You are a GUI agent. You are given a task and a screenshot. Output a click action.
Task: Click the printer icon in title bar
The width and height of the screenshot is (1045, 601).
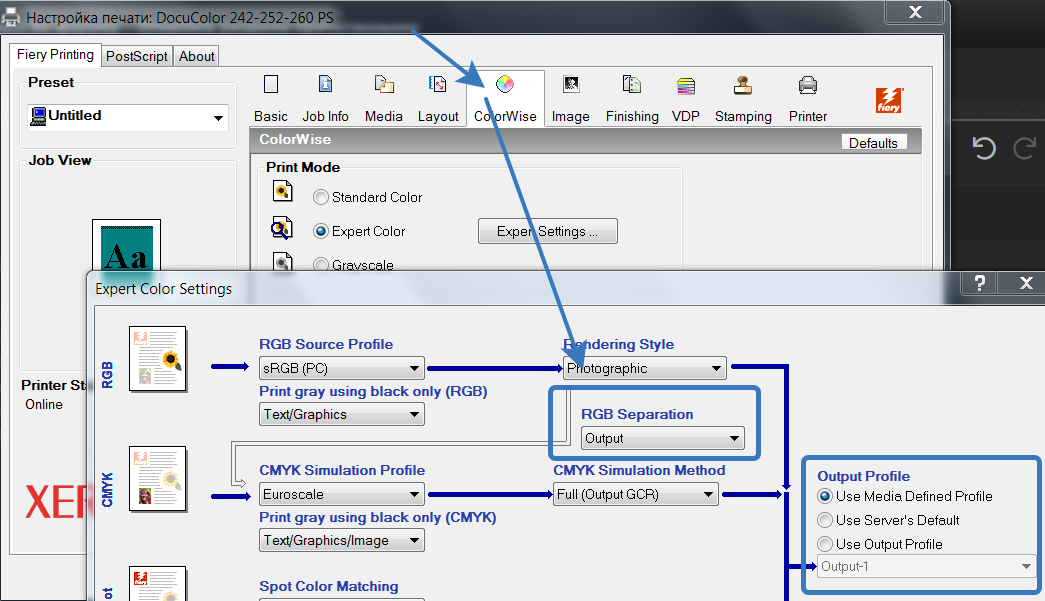click(11, 17)
